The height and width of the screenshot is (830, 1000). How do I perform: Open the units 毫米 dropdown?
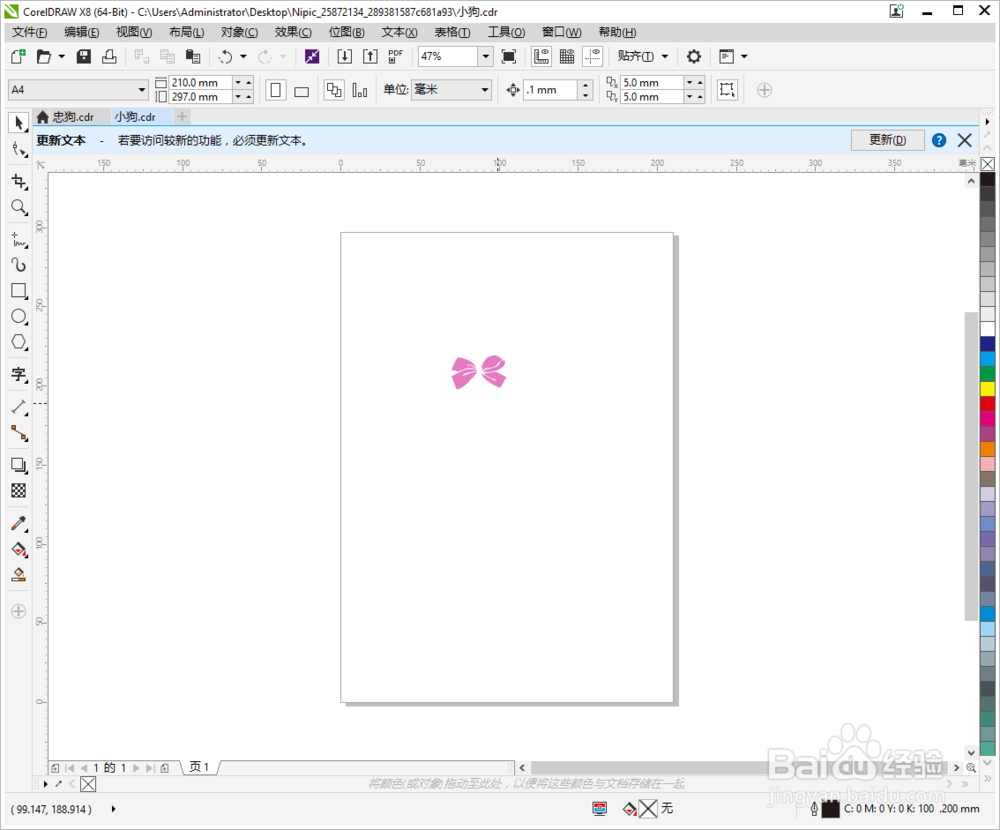point(485,90)
